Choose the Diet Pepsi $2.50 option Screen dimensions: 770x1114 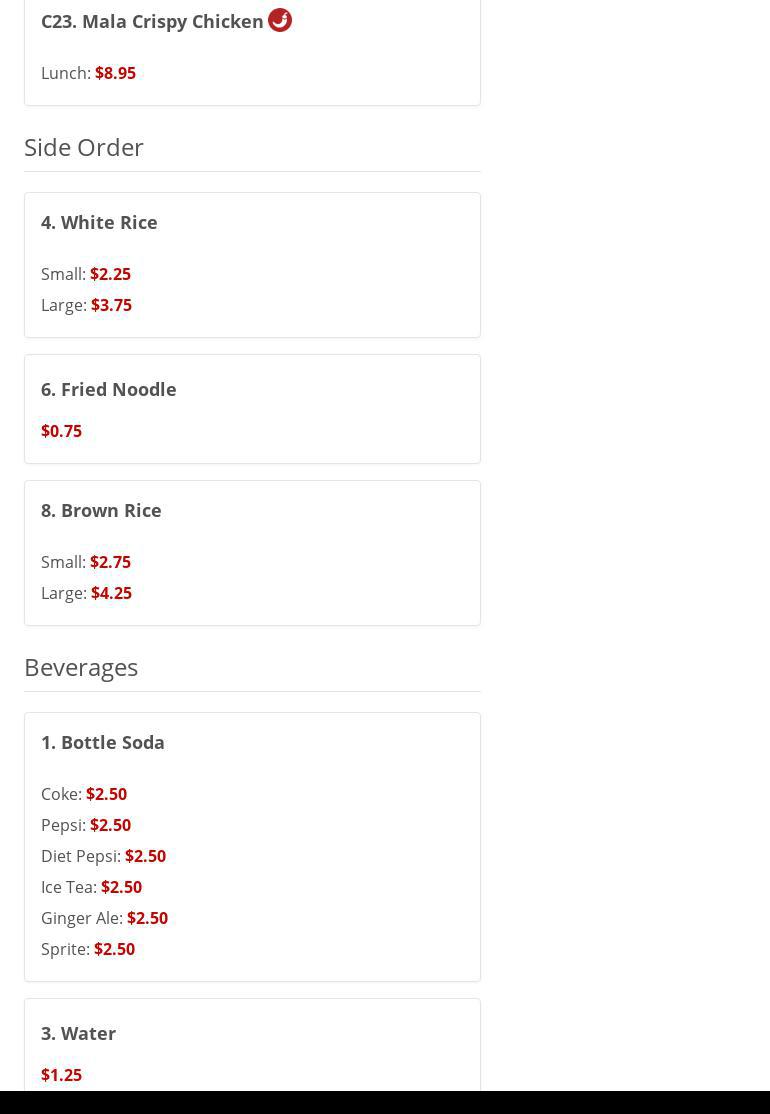click(145, 856)
